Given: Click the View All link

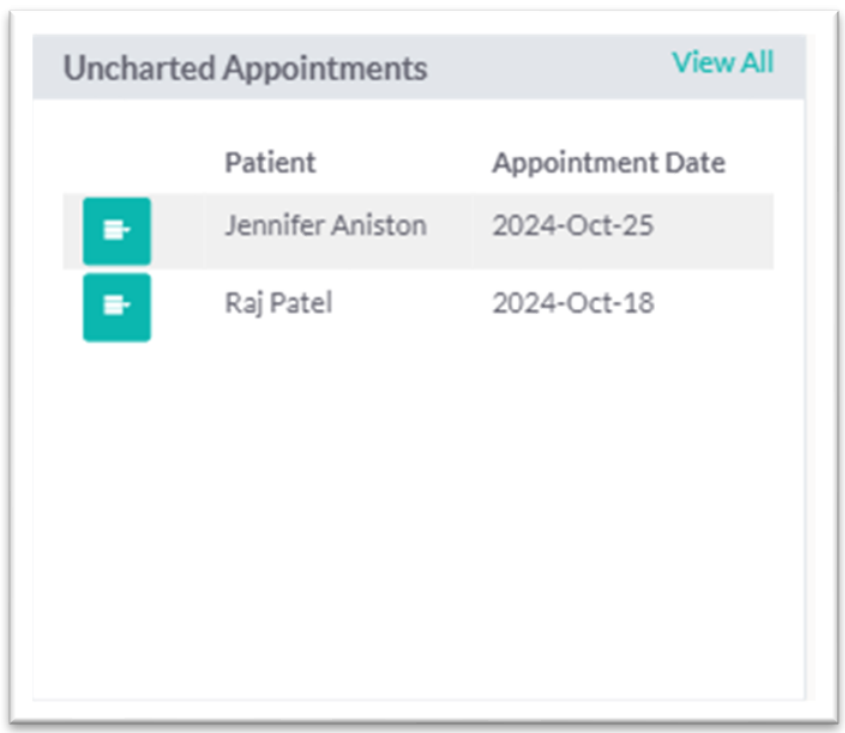Looking at the screenshot, I should click(722, 62).
